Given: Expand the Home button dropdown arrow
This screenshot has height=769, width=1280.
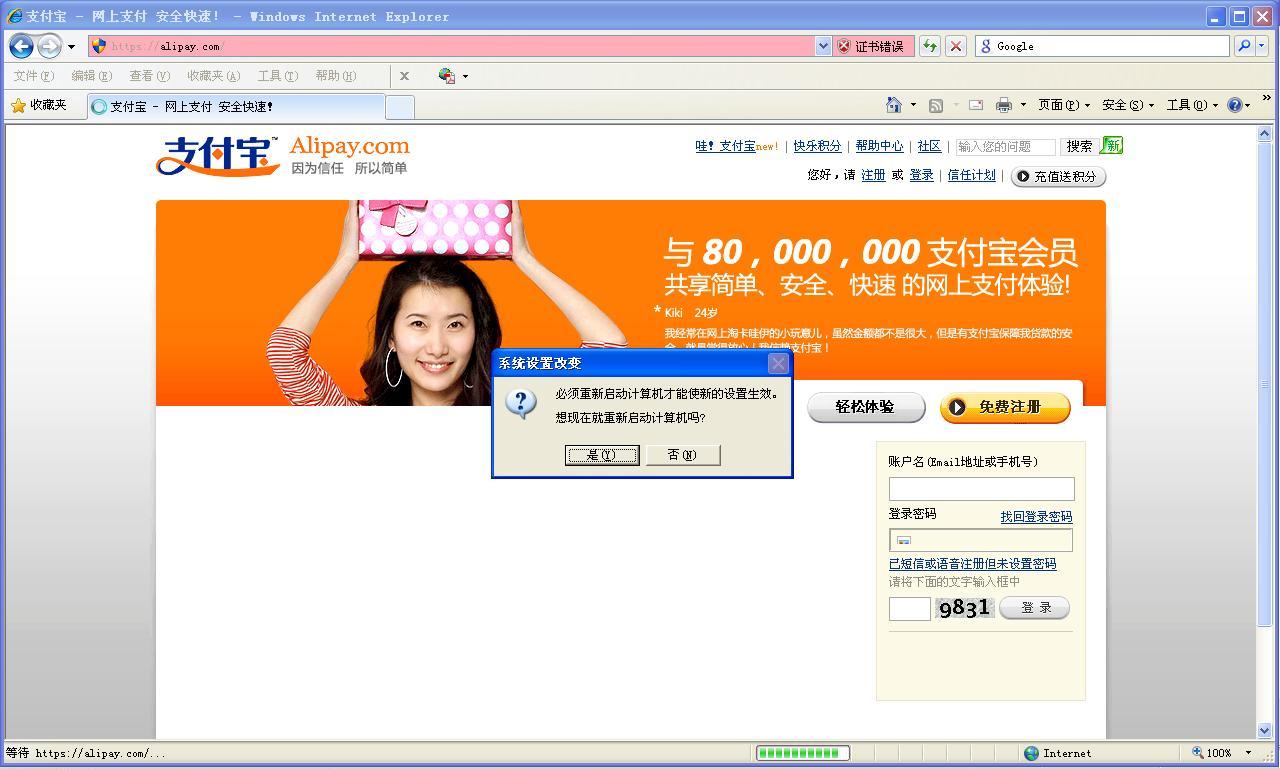Looking at the screenshot, I should [913, 105].
